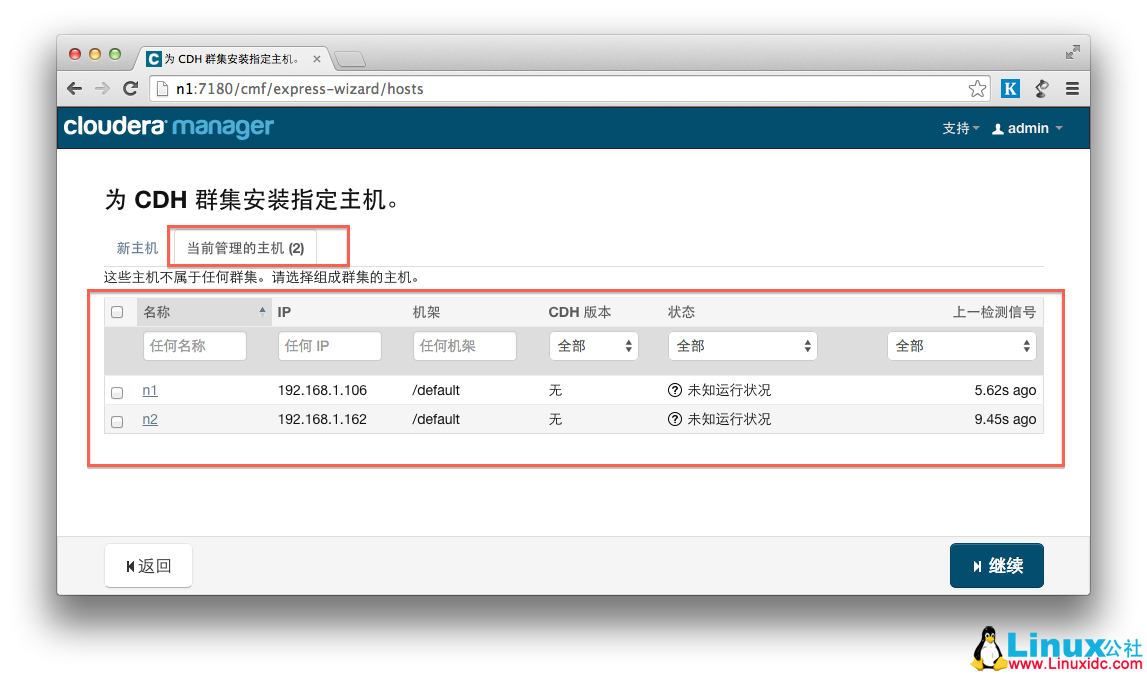
Task: Select the checkbox for host n2
Action: (x=116, y=421)
